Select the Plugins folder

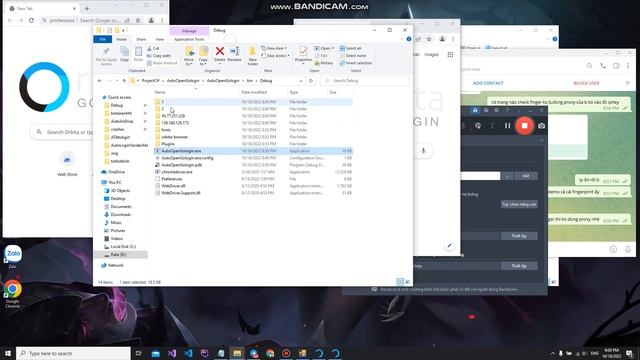coord(253,144)
